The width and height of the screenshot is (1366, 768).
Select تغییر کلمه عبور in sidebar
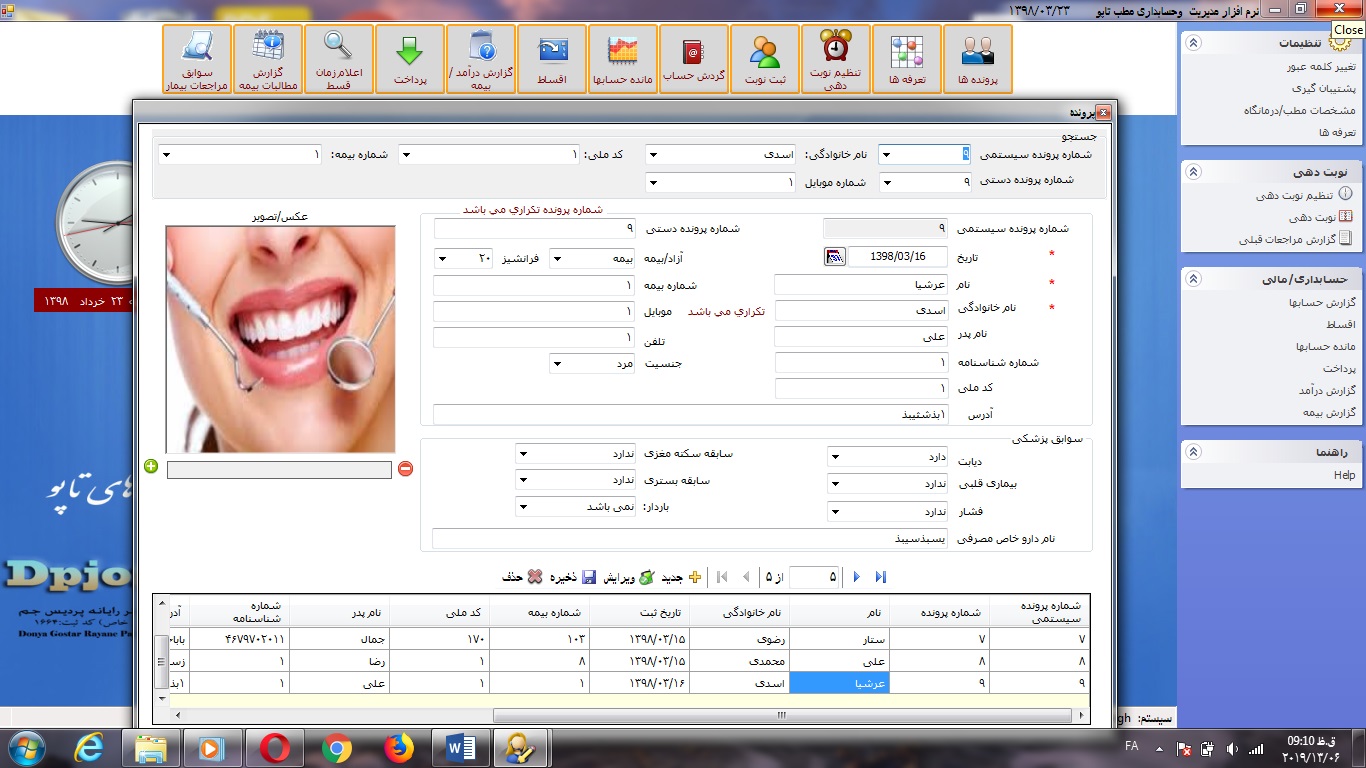[x=1320, y=67]
